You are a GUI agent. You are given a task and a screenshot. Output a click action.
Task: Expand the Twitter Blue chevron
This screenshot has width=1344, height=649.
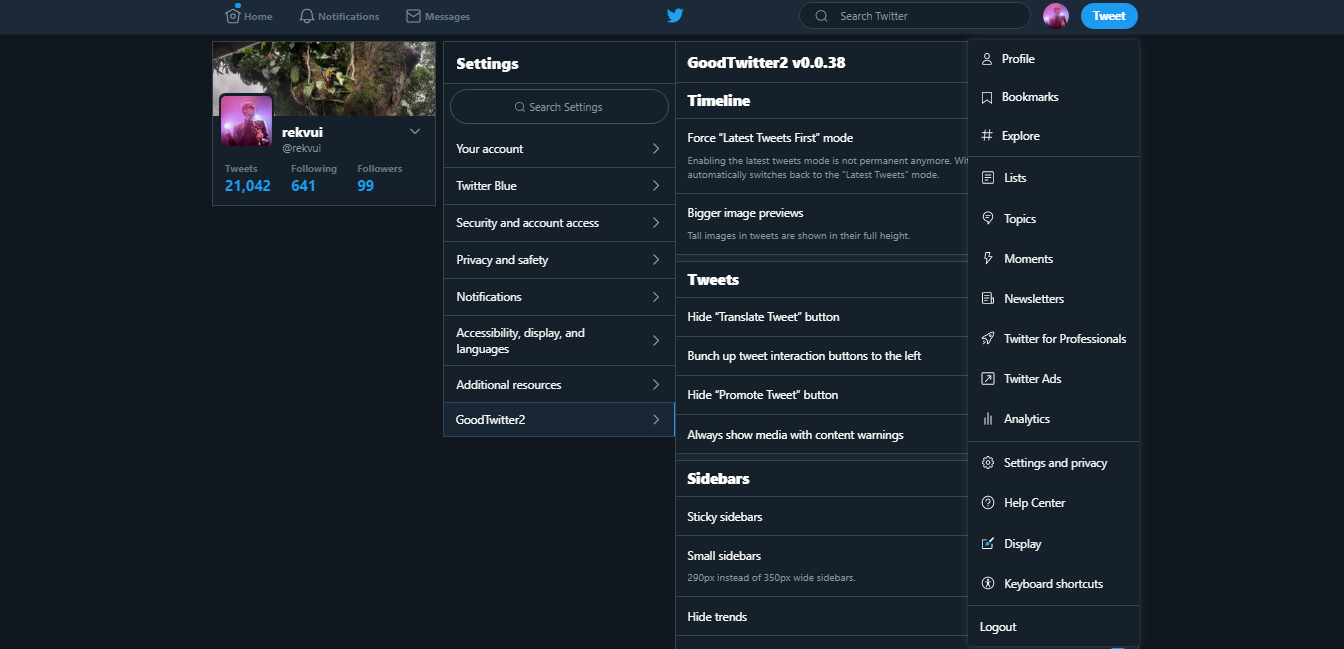click(656, 186)
